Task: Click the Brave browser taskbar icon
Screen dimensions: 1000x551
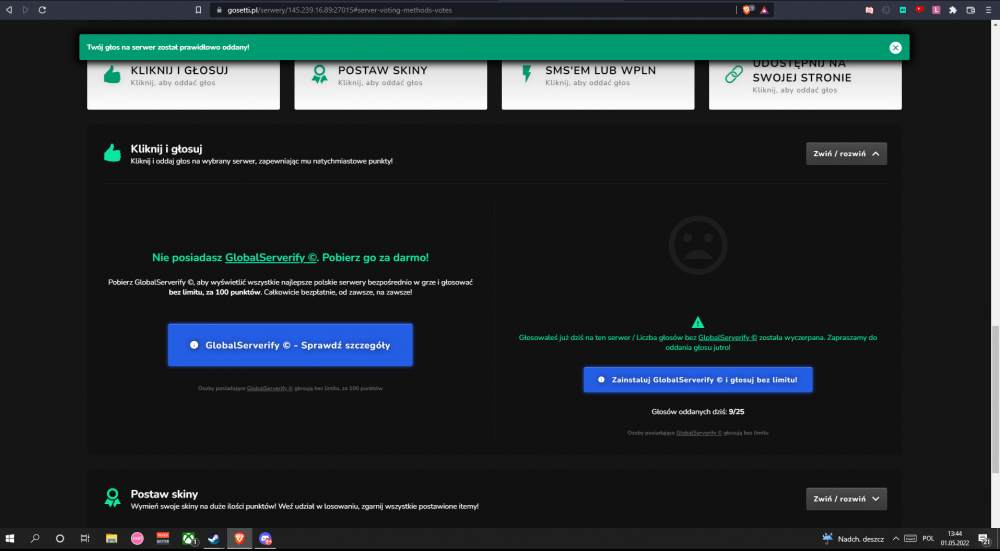Action: [240, 539]
